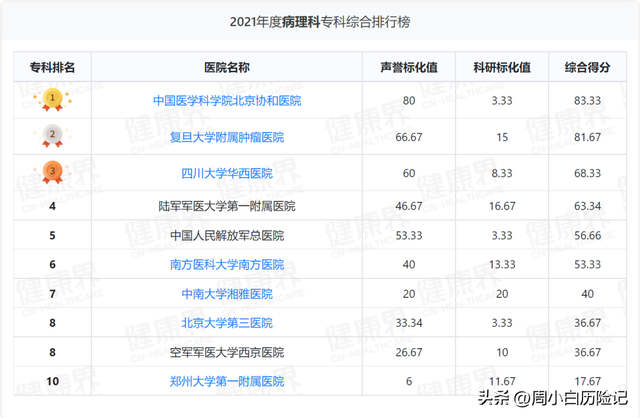
Task: Select 陆军军医大学第一附属医院 hospital name
Action: [227, 206]
